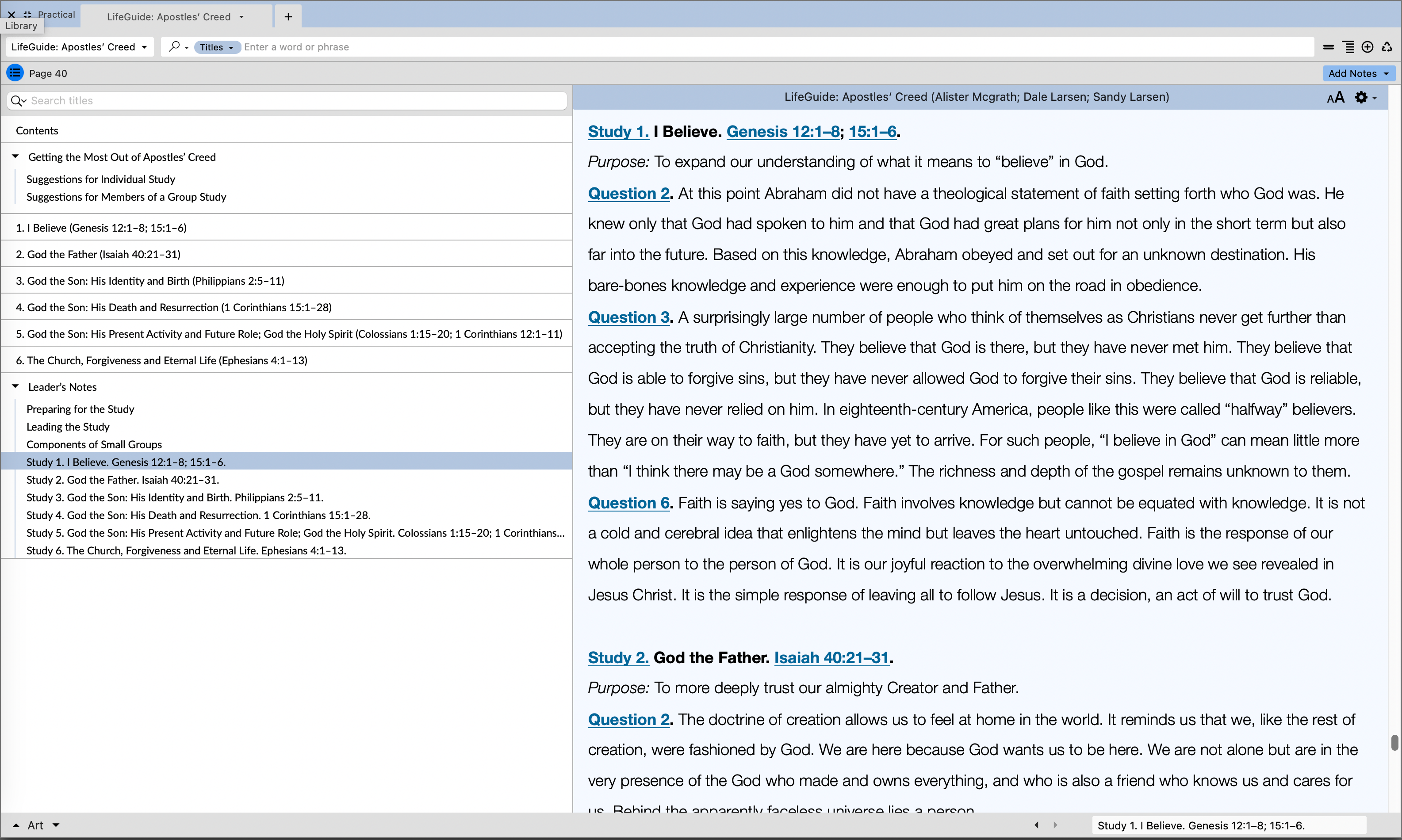Add a new tab with plus button
The width and height of the screenshot is (1402, 840).
tap(288, 16)
